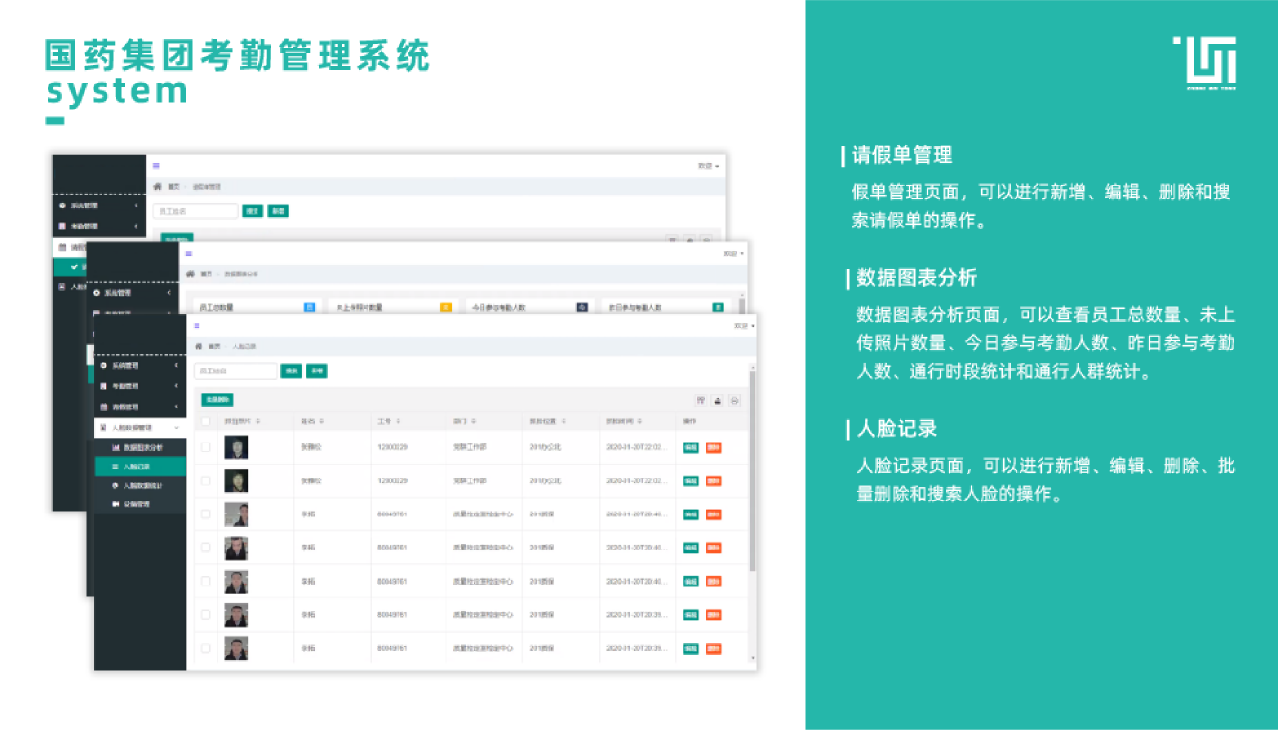The height and width of the screenshot is (730, 1278).
Task: Expand 系统管理 chevron in the 请假单管理 window sidebar
Action: coord(135,206)
